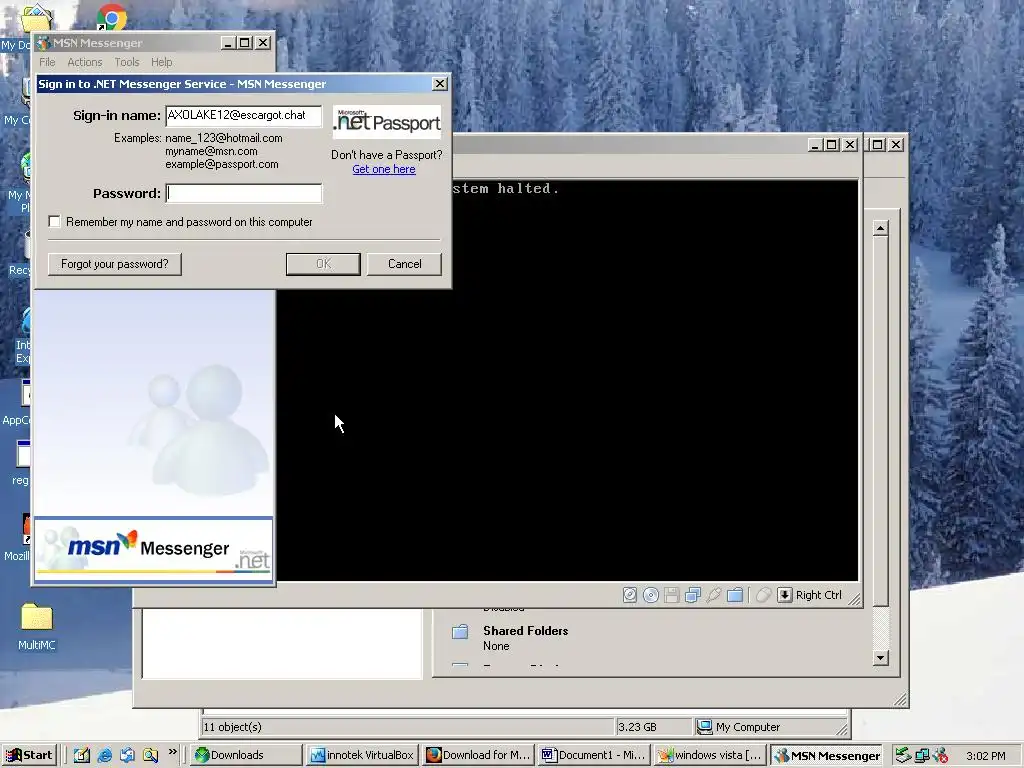Viewport: 1024px width, 768px height.
Task: Click the Shared Folders heading in VirtualBox details
Action: [x=526, y=631]
